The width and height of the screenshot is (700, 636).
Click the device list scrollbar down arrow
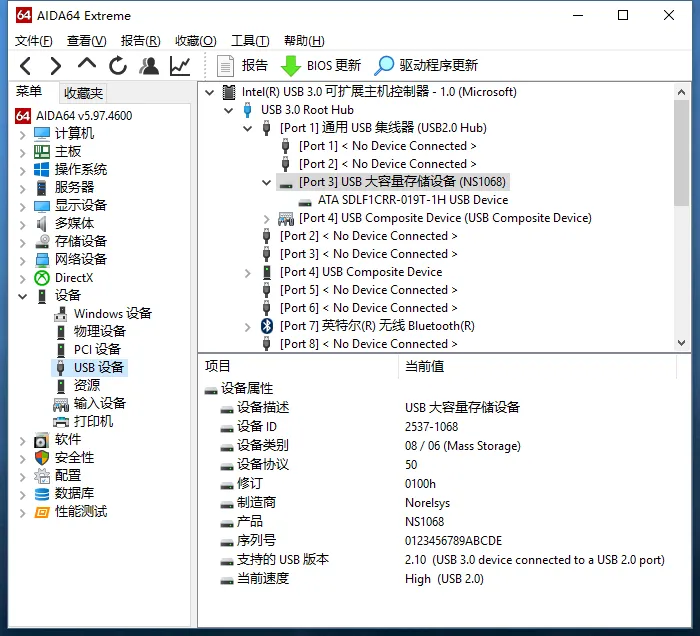[681, 343]
